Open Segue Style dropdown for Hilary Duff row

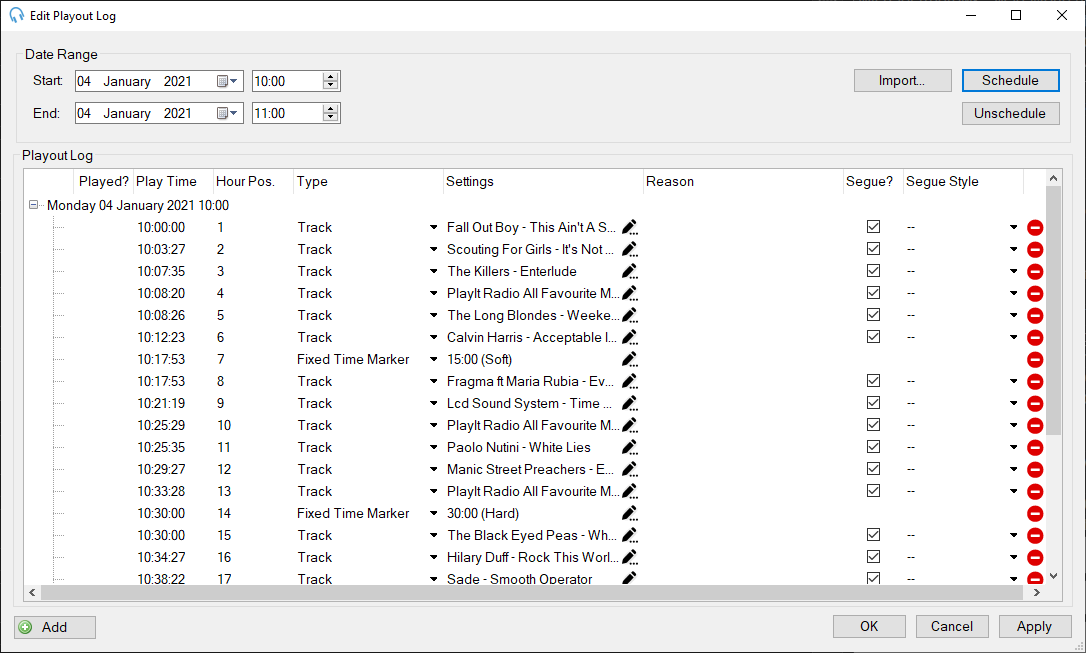point(1013,557)
